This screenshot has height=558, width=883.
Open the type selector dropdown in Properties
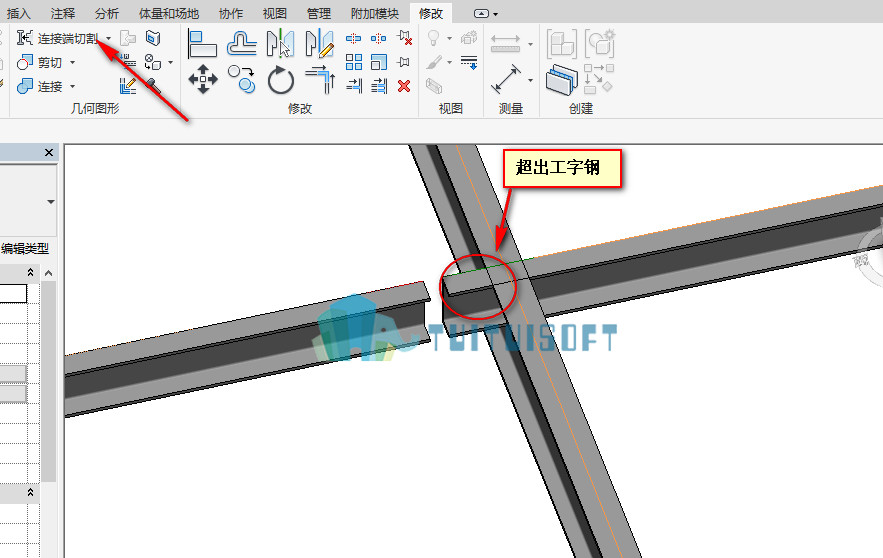pos(51,202)
